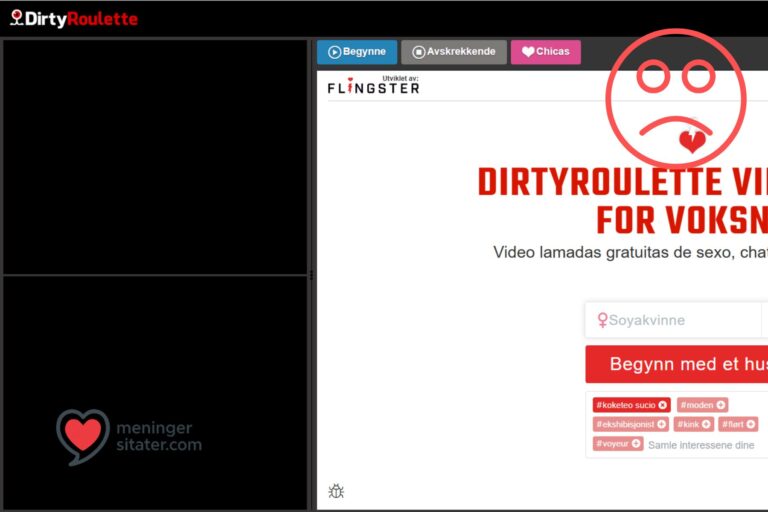Focus the Samle interessene dine input
Screen dimensions: 768x512
(701, 445)
